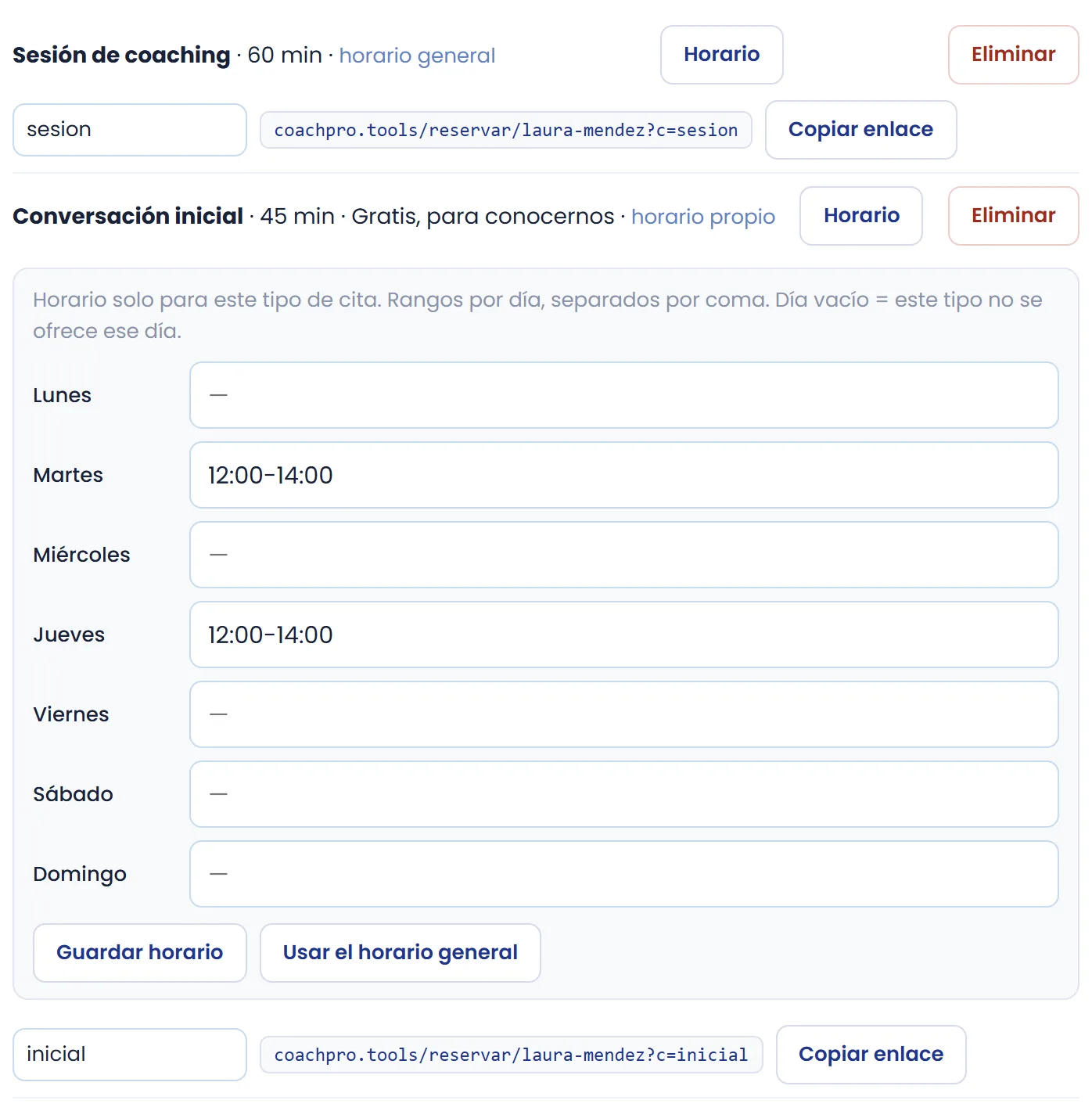Delete the Sesión de coaching appointment type
Screen dimensions: 1092x1111
click(1013, 55)
